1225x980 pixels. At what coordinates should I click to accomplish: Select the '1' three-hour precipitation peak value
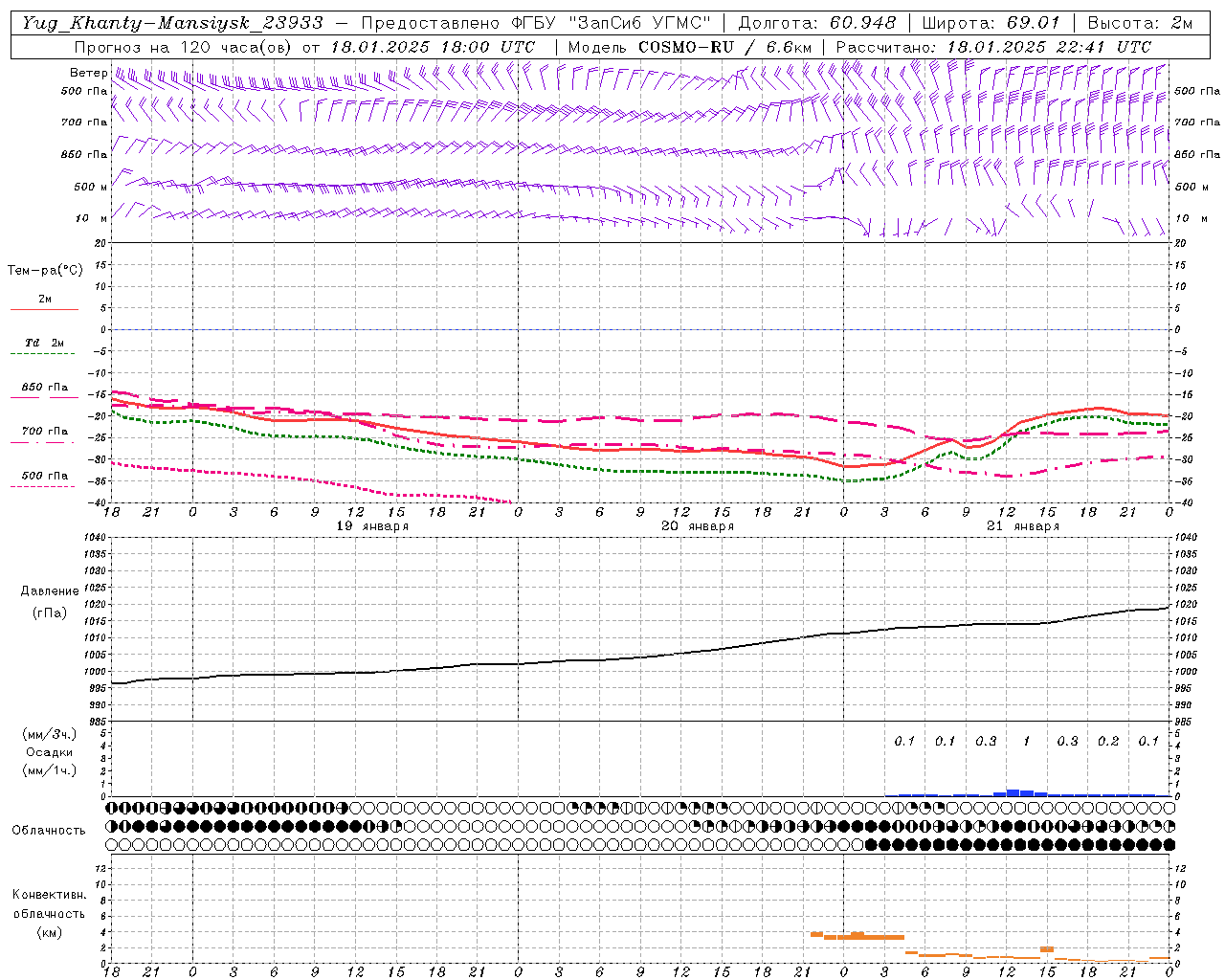tap(1027, 741)
